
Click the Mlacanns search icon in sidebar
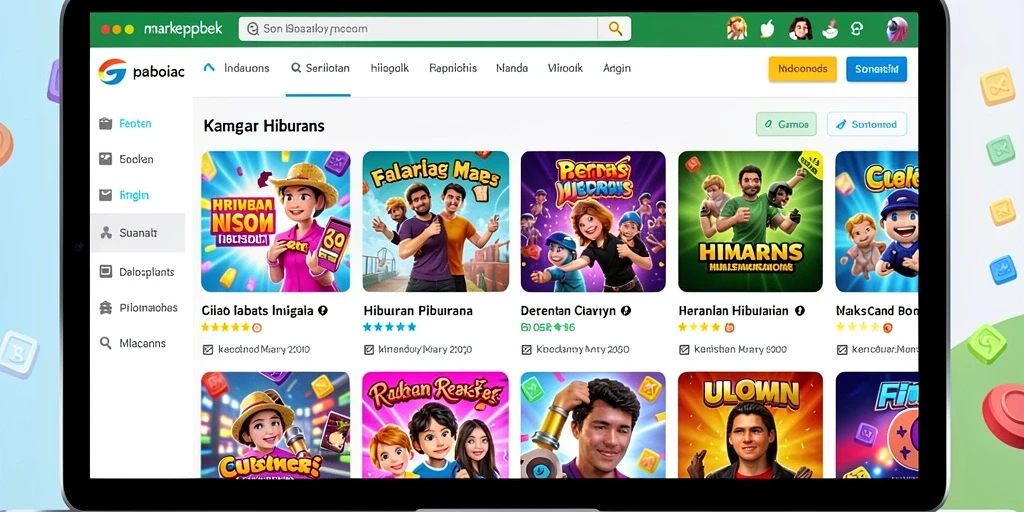105,343
